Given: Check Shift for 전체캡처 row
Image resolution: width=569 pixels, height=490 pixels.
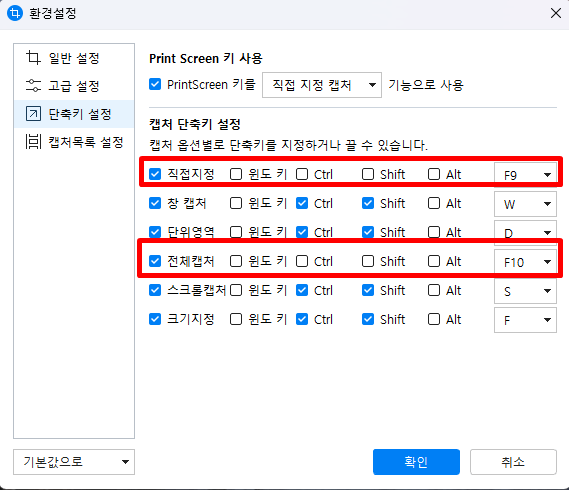Looking at the screenshot, I should point(368,261).
